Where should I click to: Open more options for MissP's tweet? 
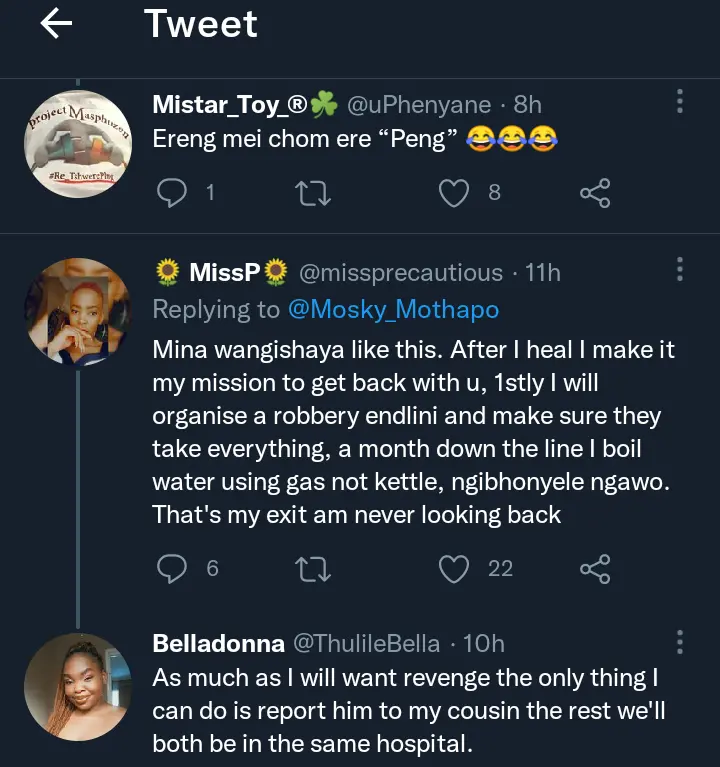point(680,270)
